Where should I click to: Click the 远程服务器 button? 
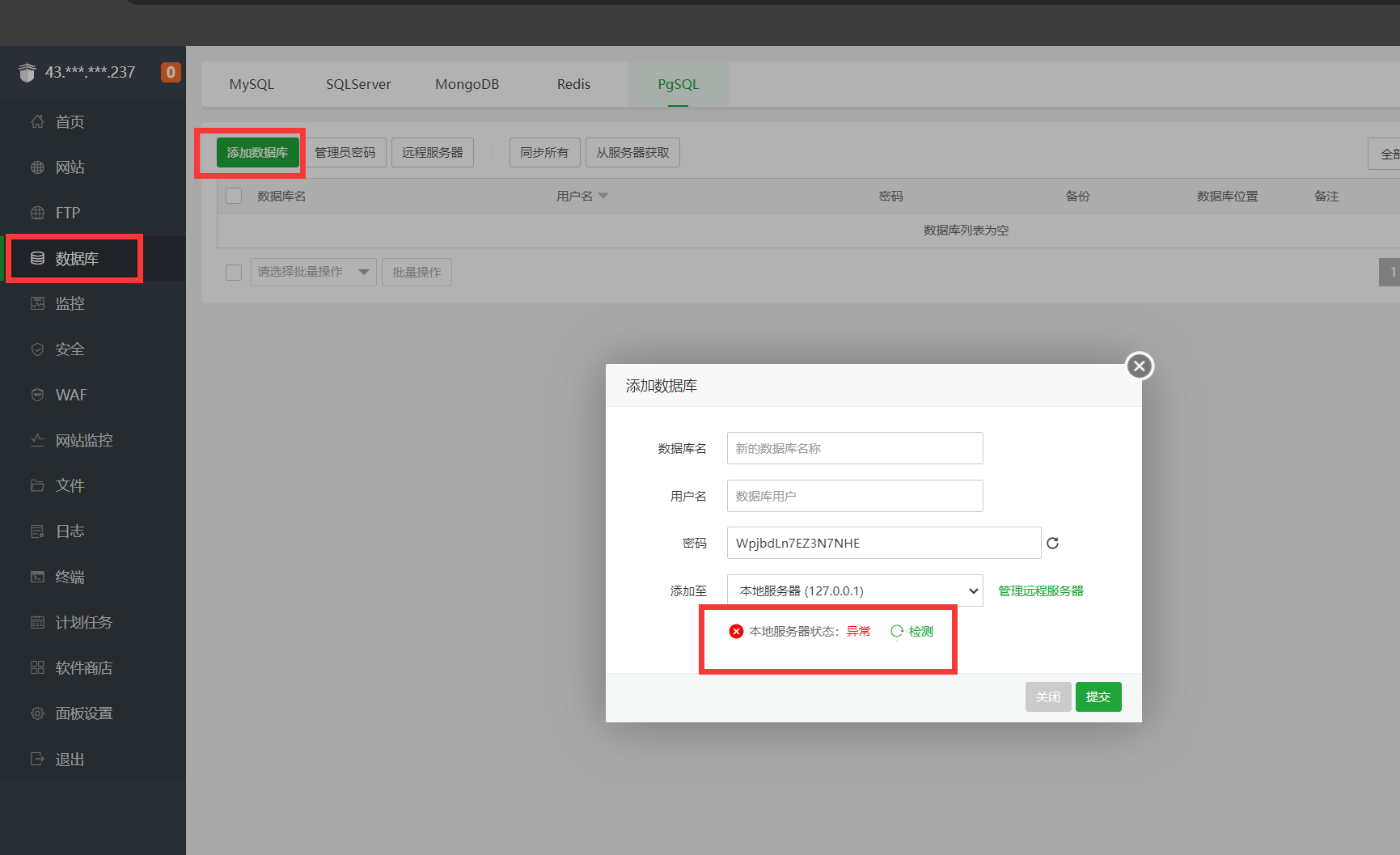click(x=433, y=152)
